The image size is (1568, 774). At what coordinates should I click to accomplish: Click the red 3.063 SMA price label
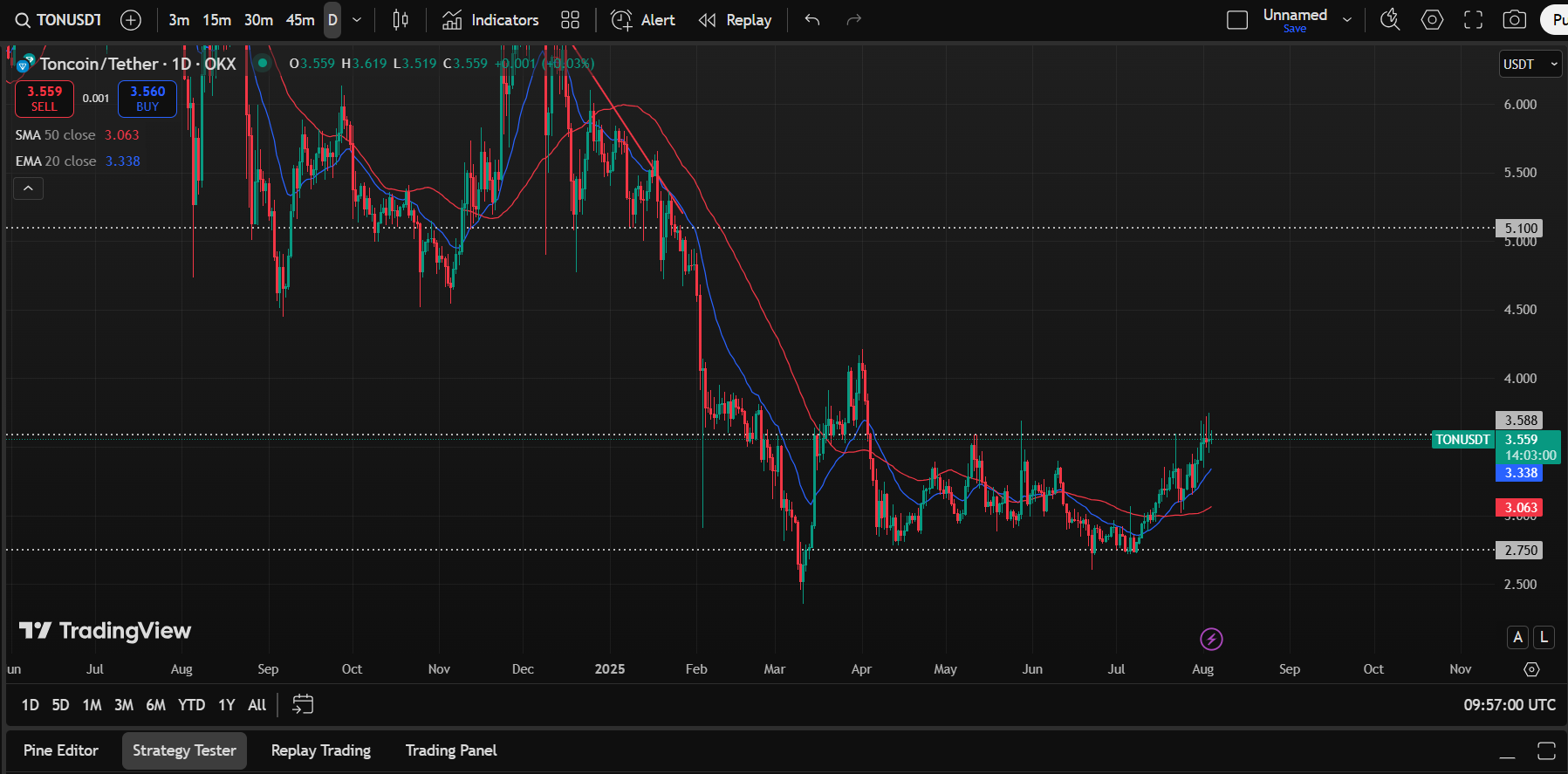click(x=1519, y=508)
